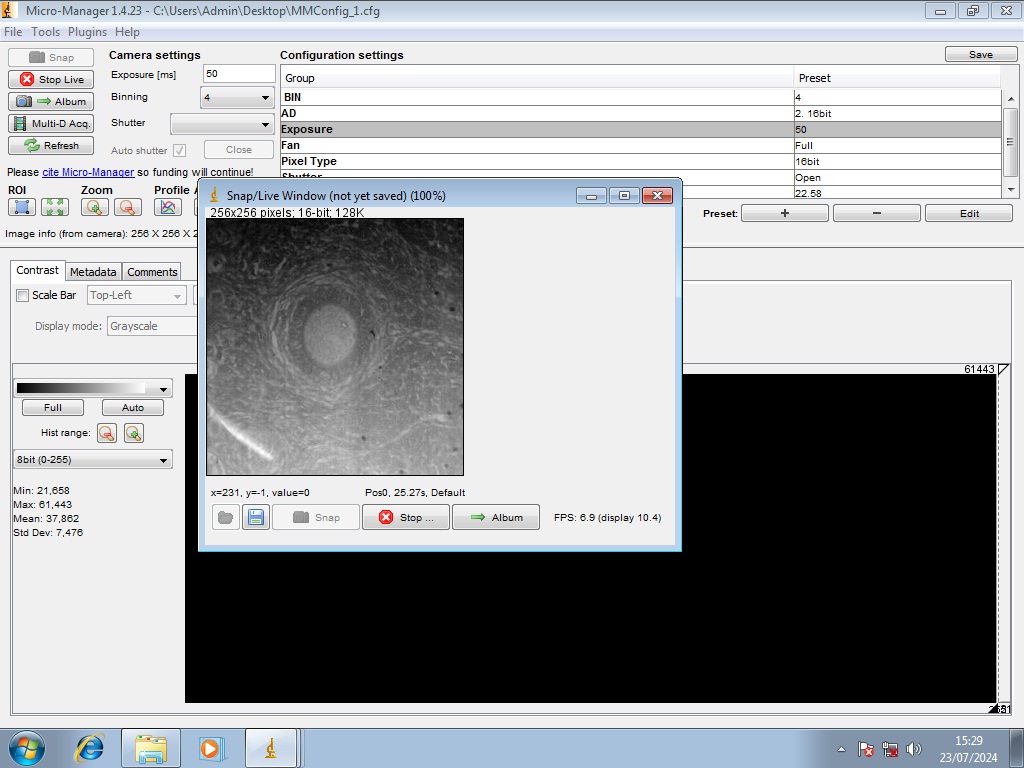Screen dimensions: 1024x768
Task: Zoom in the histogram range
Action: coord(134,433)
